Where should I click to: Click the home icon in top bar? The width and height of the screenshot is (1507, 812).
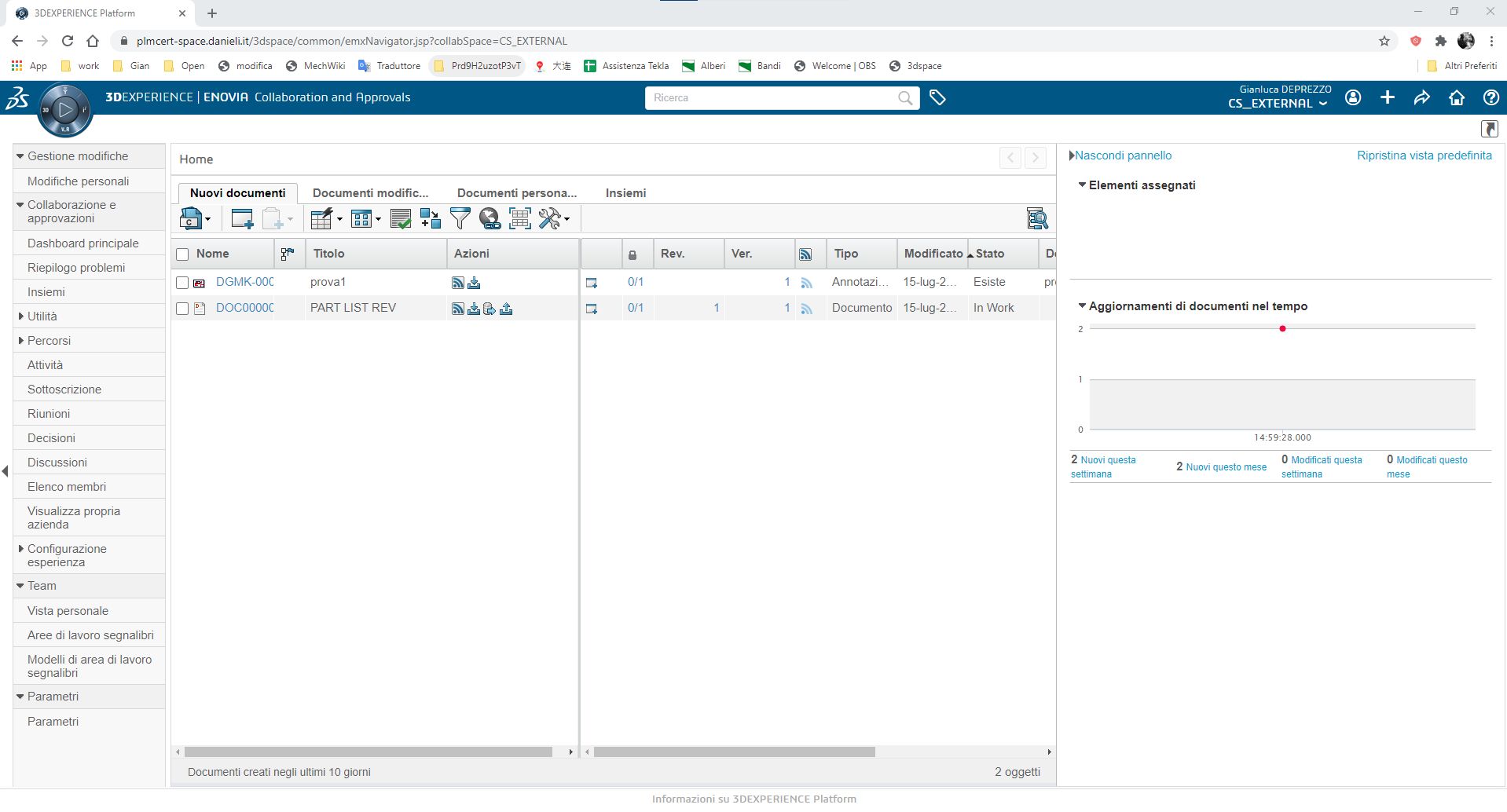(x=1457, y=97)
